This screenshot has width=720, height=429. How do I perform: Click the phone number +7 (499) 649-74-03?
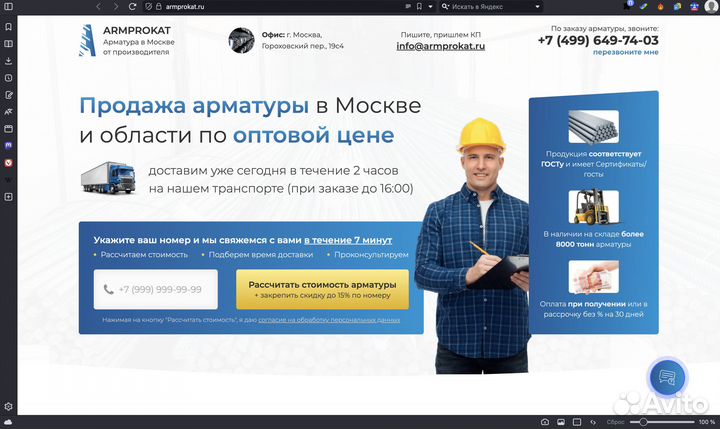598,40
